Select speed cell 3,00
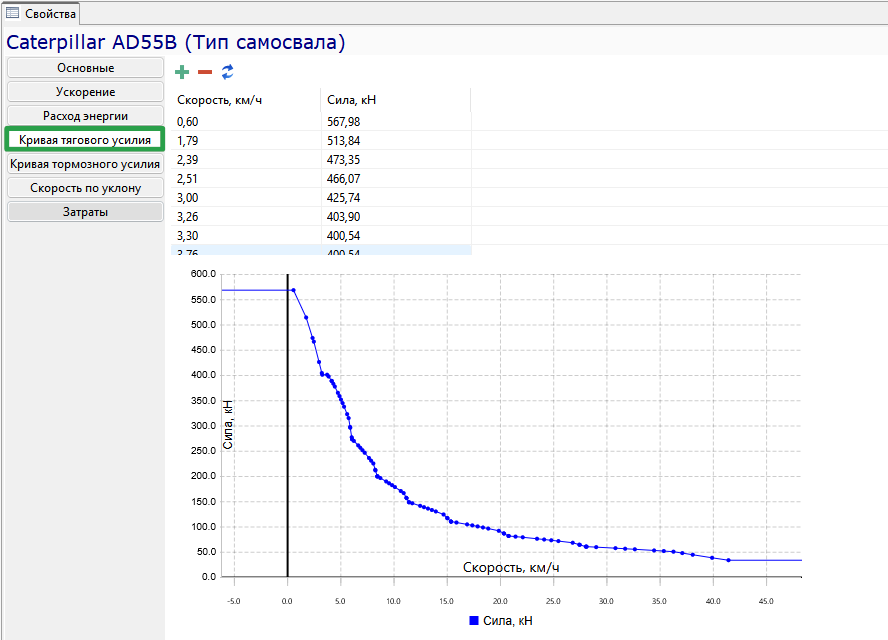The height and width of the screenshot is (640, 888). [246, 198]
